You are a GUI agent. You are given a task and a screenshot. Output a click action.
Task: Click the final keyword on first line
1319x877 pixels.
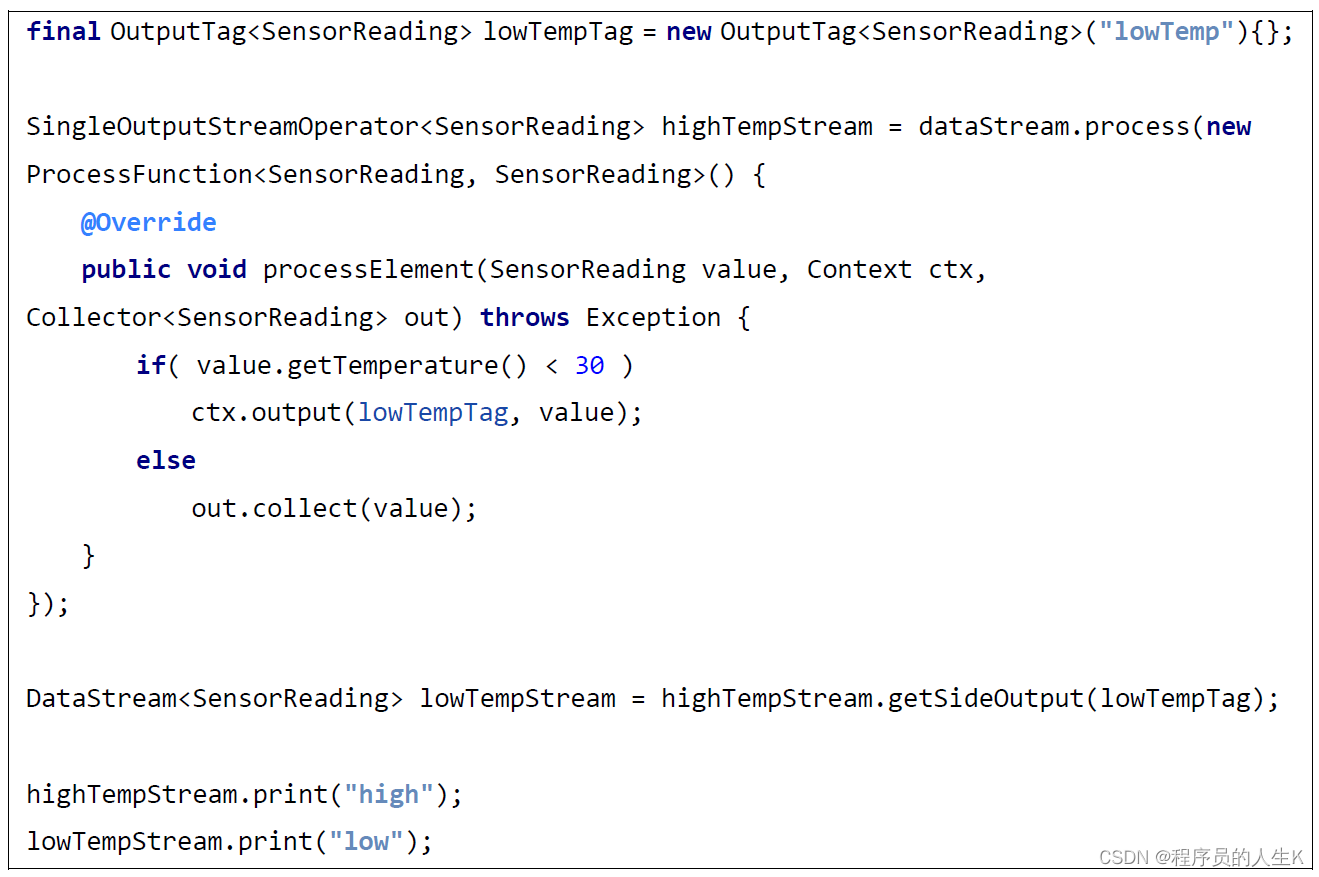point(63,32)
